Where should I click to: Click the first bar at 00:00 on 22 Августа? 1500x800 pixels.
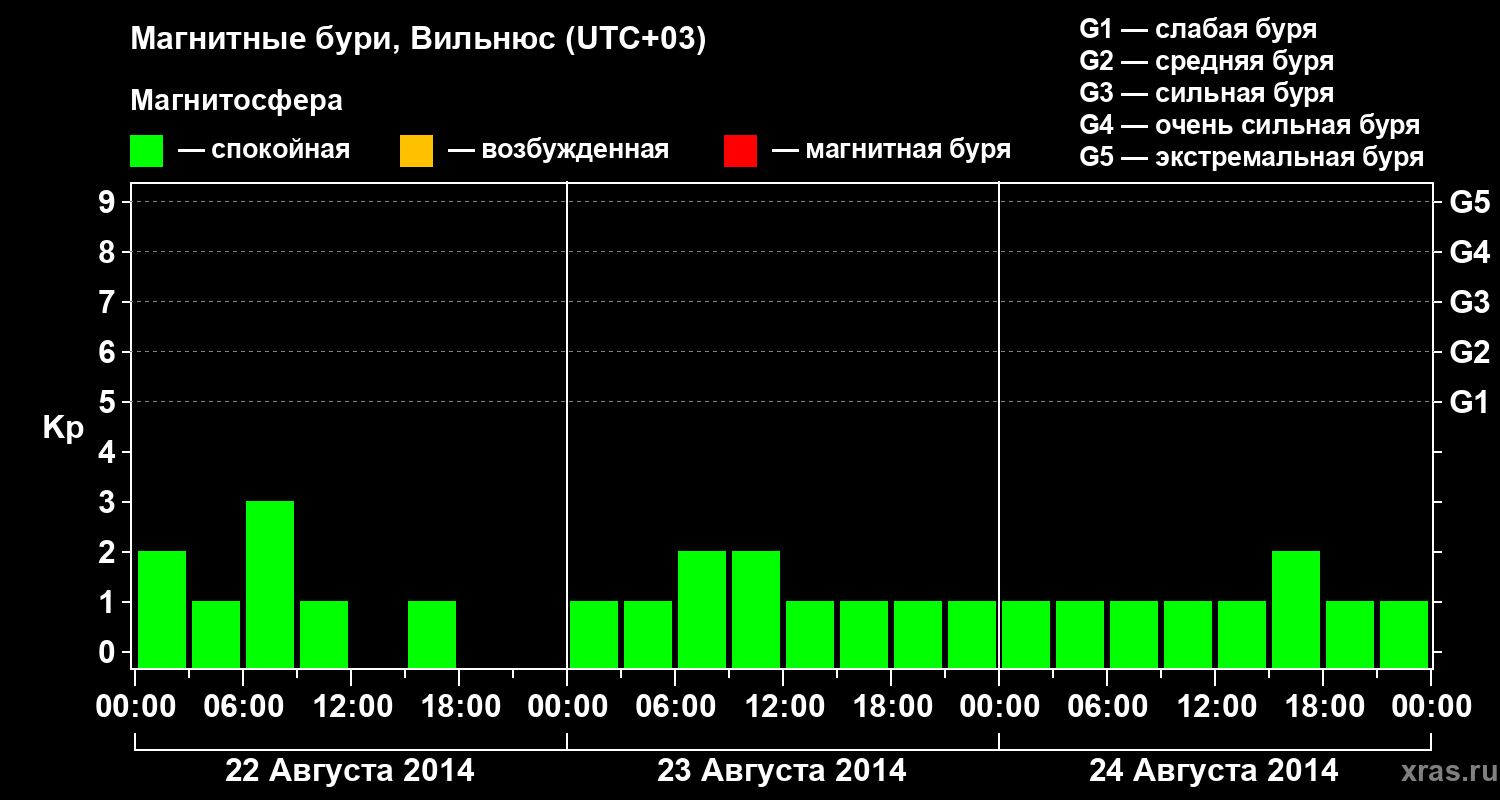162,609
